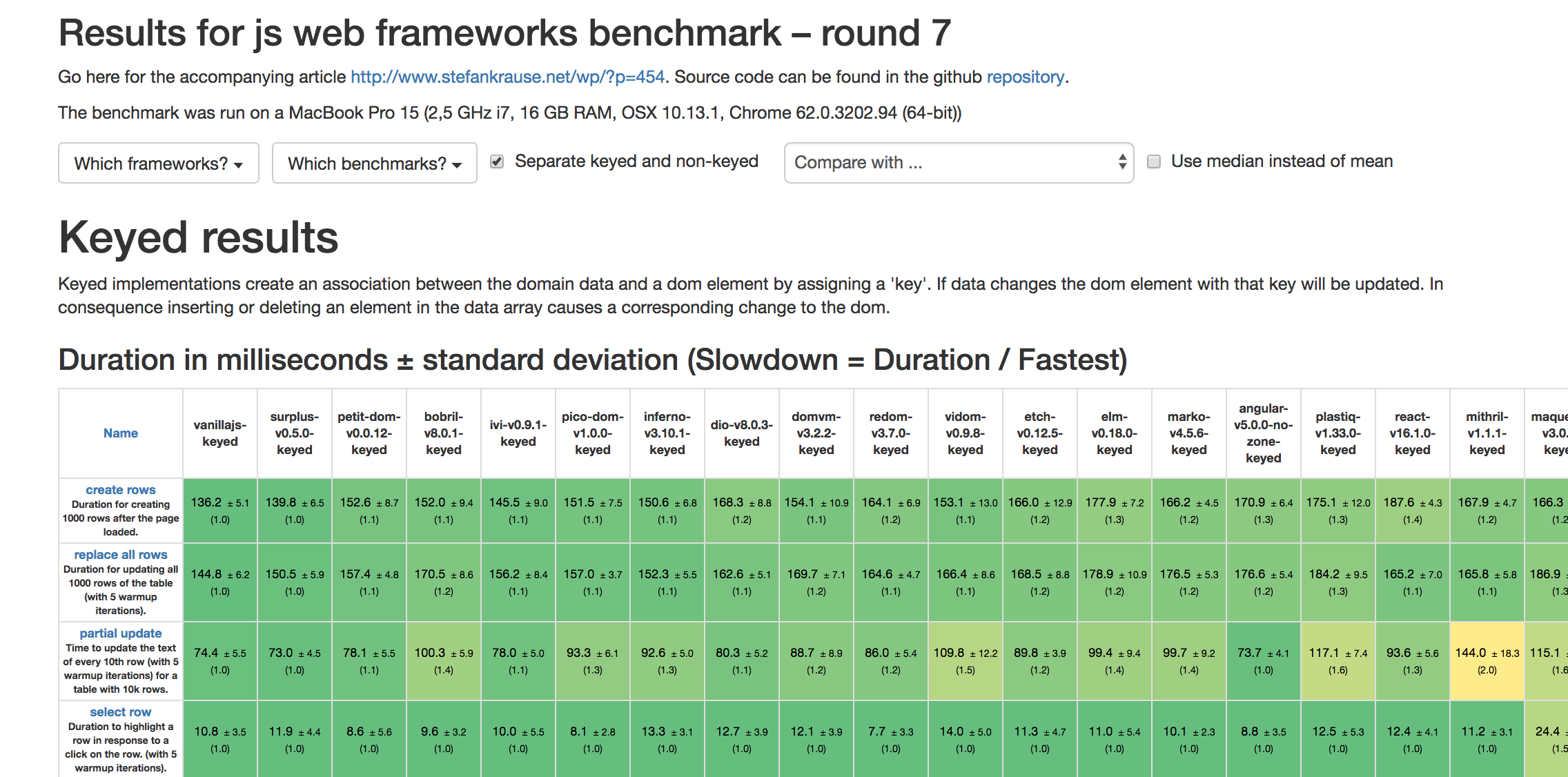
Task: Follow the github repository link
Action: point(1025,77)
